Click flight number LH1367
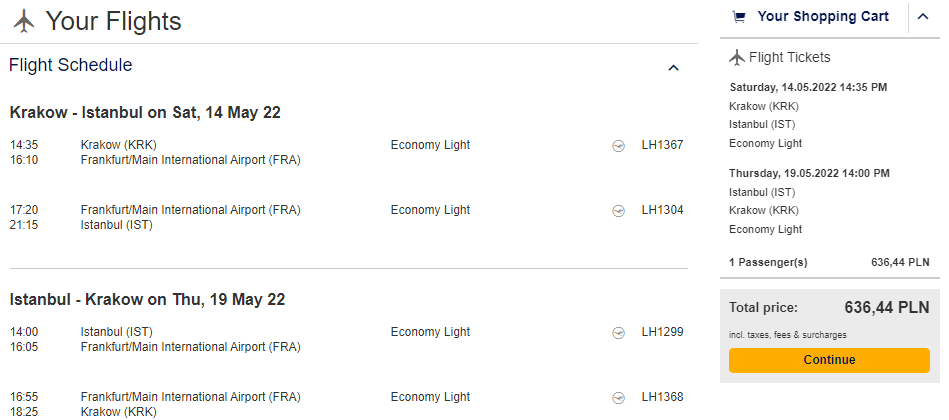Image resolution: width=949 pixels, height=420 pixels. [x=662, y=145]
